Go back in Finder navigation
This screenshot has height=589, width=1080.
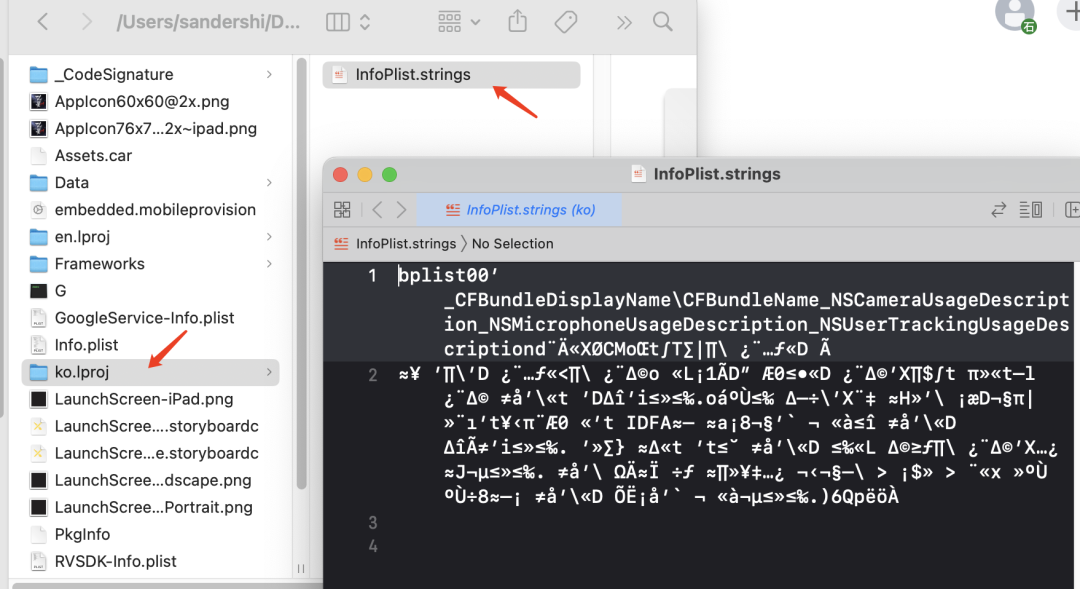(x=43, y=22)
